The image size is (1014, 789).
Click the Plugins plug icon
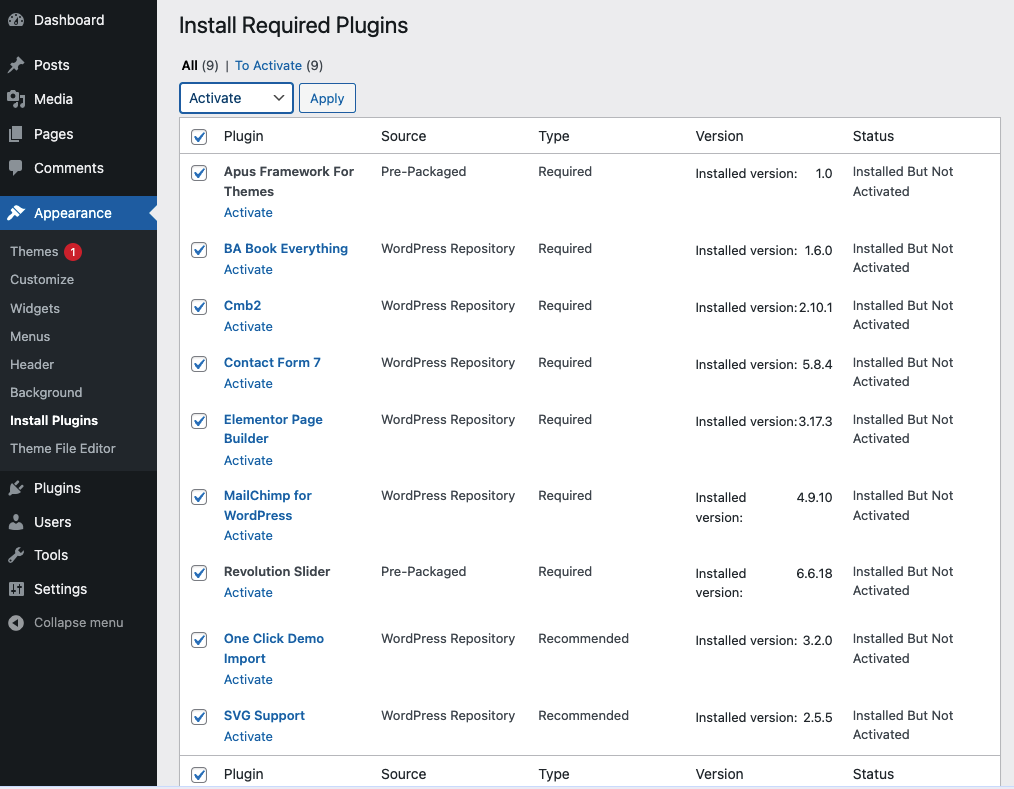click(16, 488)
